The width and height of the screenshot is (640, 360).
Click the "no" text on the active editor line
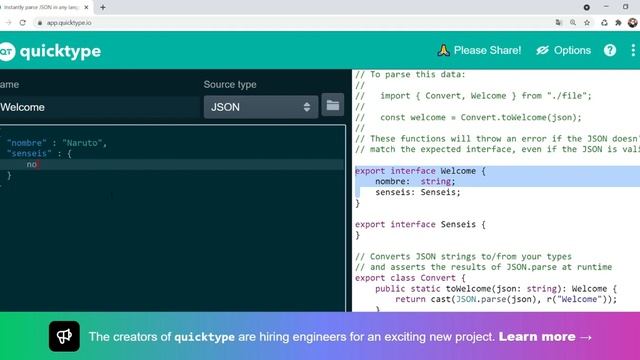pyautogui.click(x=31, y=164)
